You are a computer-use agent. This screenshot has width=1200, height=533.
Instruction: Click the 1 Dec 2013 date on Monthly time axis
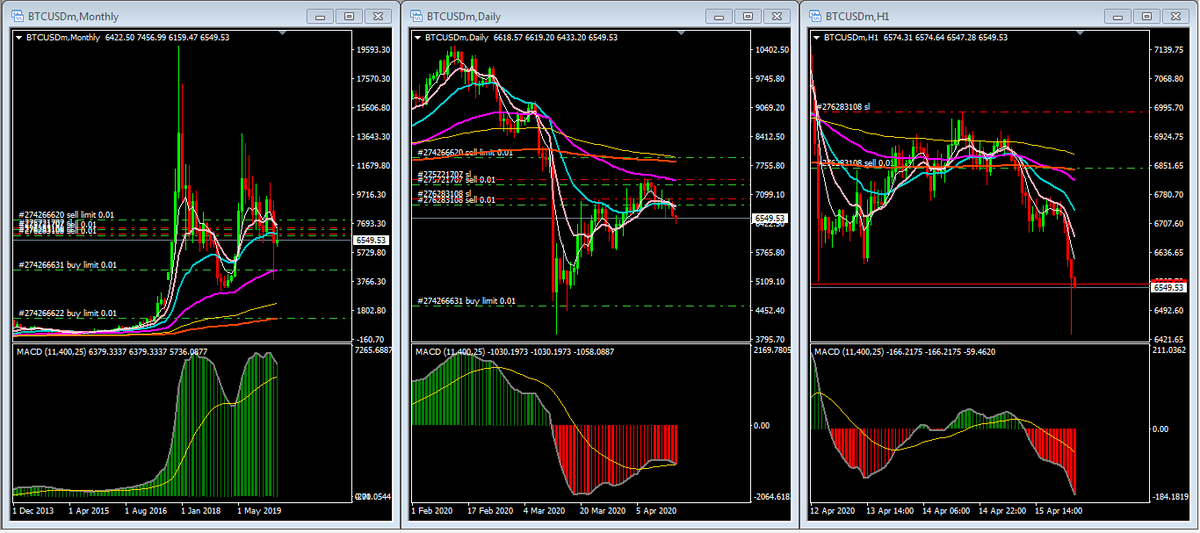(x=35, y=510)
